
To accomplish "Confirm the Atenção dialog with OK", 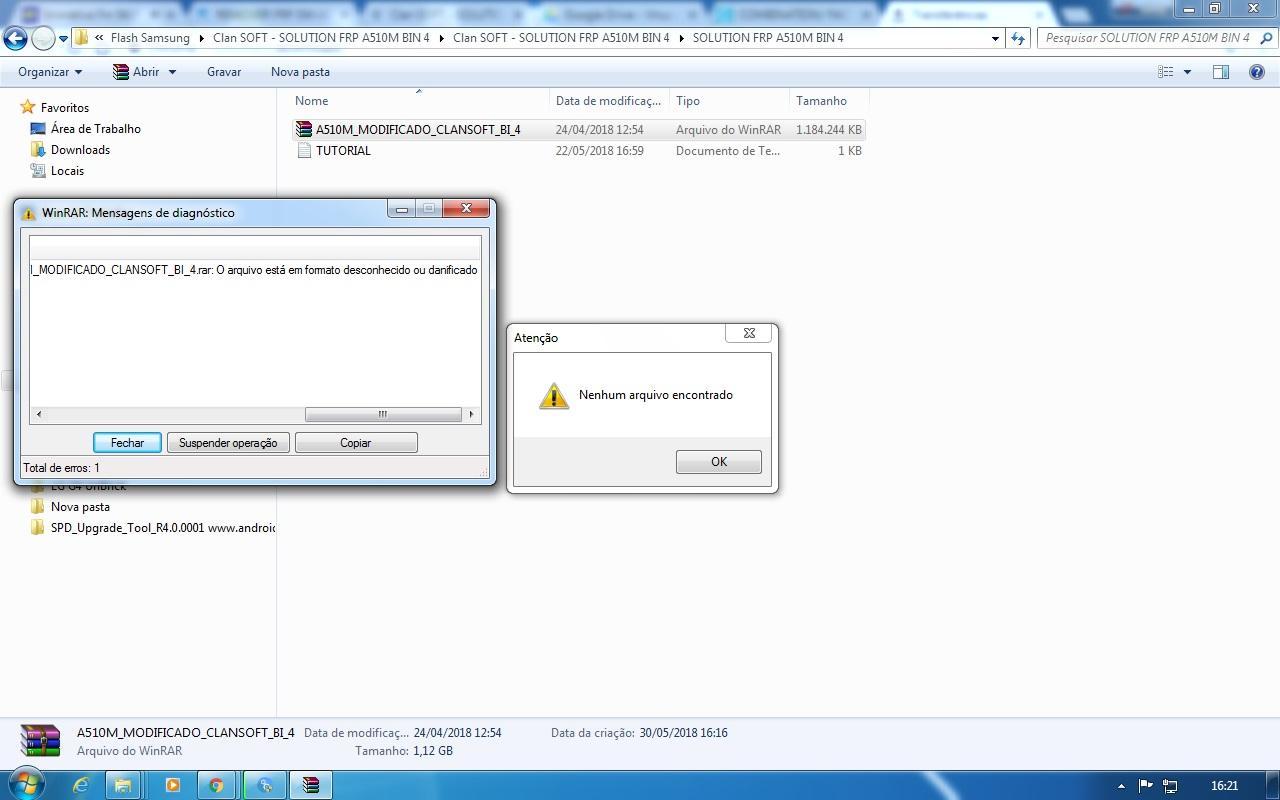I will pyautogui.click(x=718, y=462).
